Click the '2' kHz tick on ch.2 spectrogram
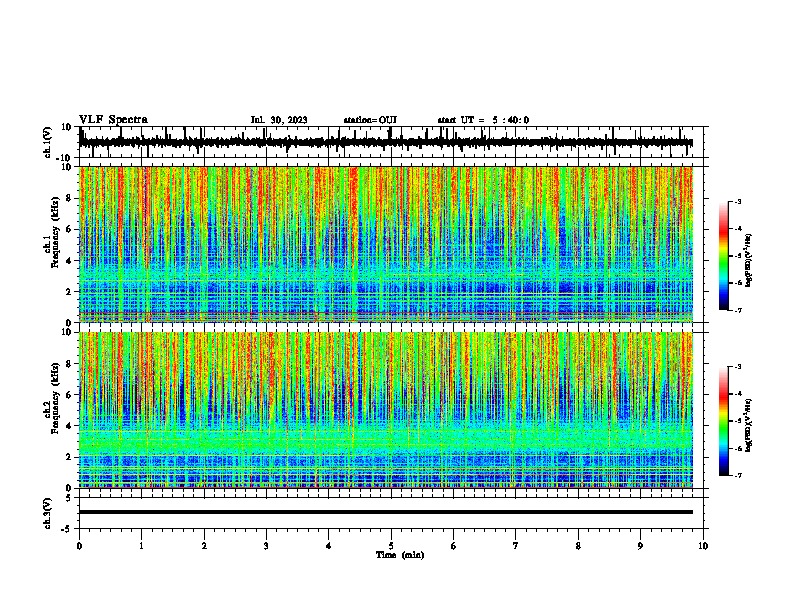This screenshot has width=792, height=612. [69, 457]
